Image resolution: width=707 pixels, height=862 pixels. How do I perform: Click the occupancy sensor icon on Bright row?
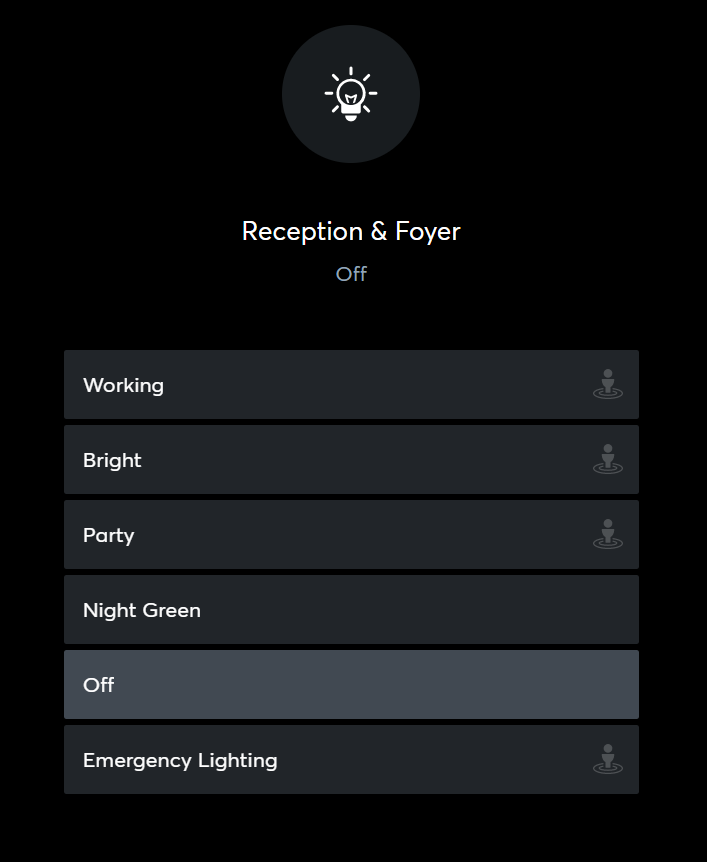(x=607, y=460)
